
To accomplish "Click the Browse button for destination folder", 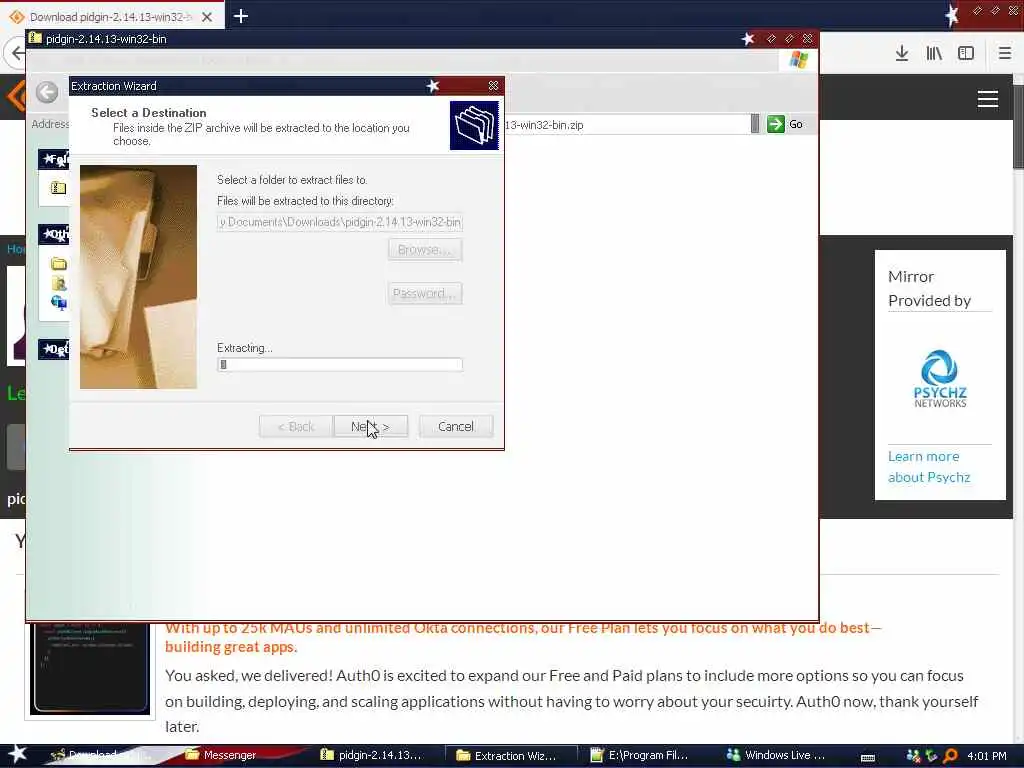I will (x=424, y=249).
